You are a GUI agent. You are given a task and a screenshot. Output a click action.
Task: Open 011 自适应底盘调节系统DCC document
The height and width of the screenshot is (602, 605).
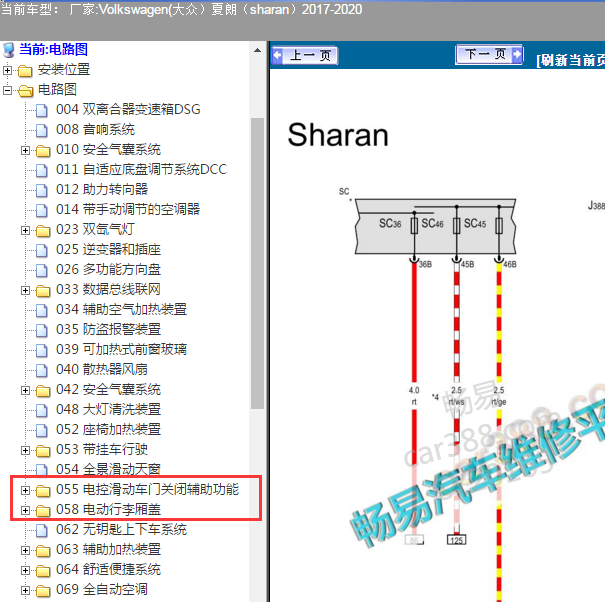coord(141,169)
